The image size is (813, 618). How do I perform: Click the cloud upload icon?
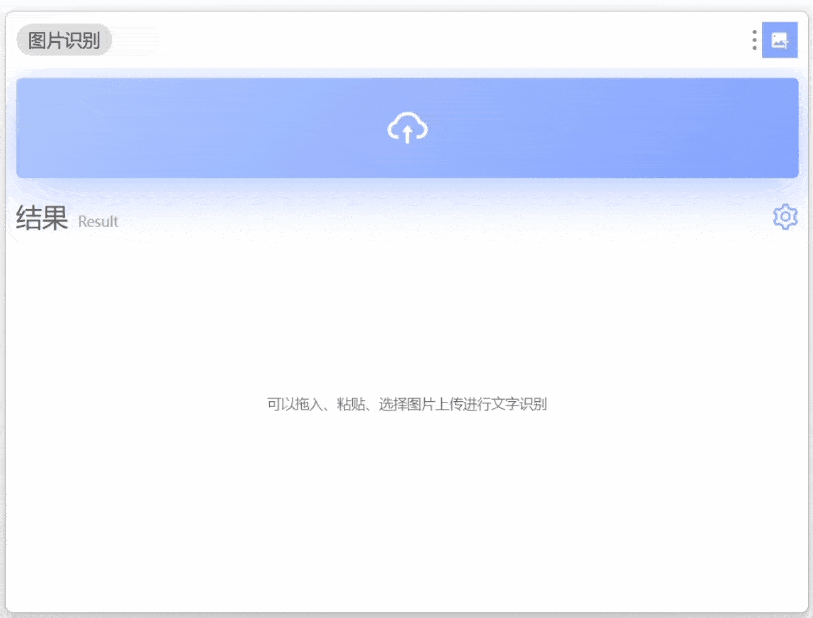(x=408, y=128)
